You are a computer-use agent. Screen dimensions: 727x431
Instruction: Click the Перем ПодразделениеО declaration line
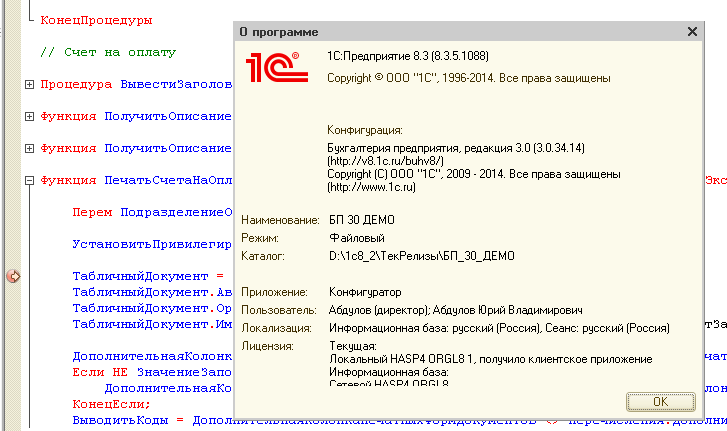[x=152, y=212]
